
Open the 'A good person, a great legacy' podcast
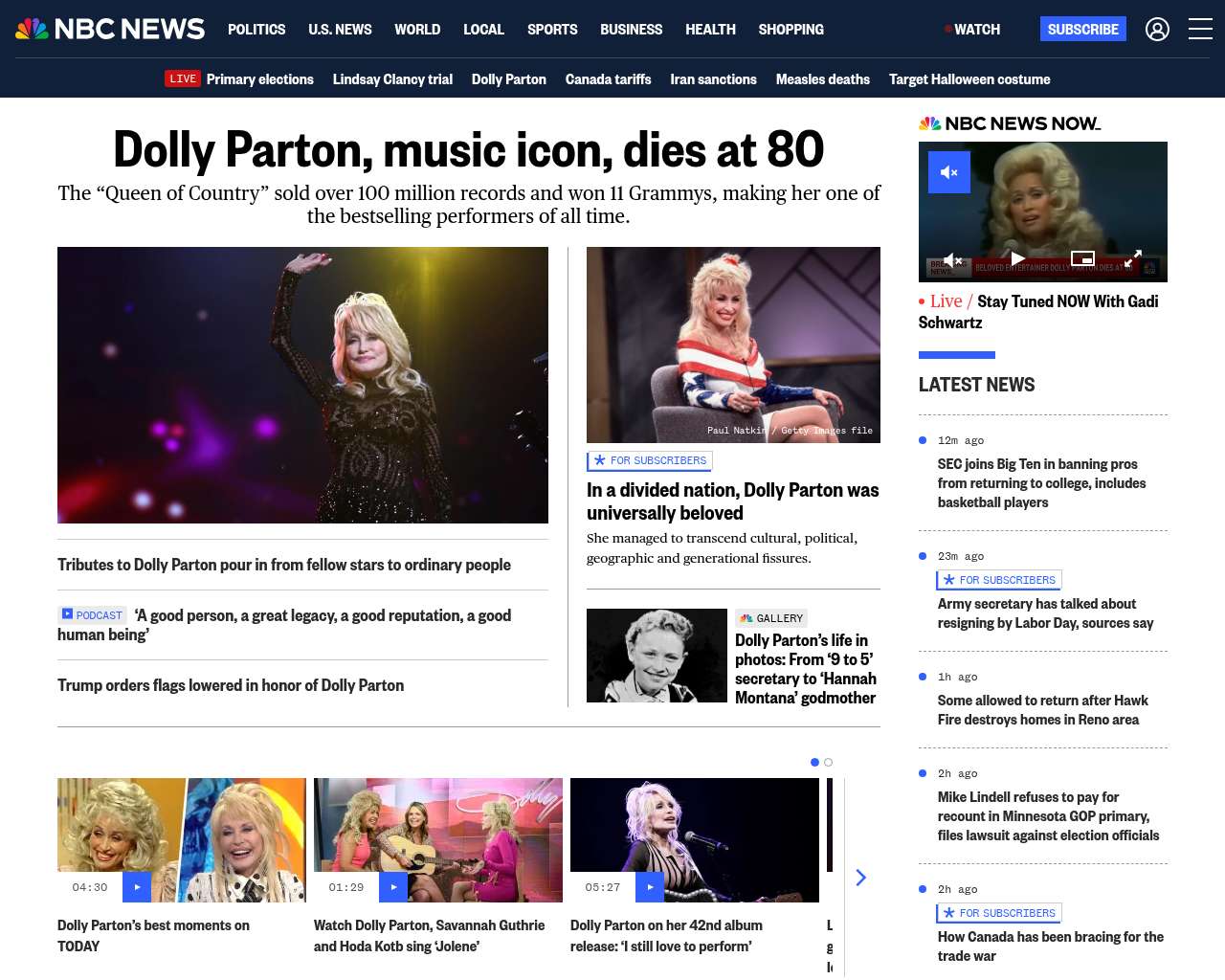284,625
